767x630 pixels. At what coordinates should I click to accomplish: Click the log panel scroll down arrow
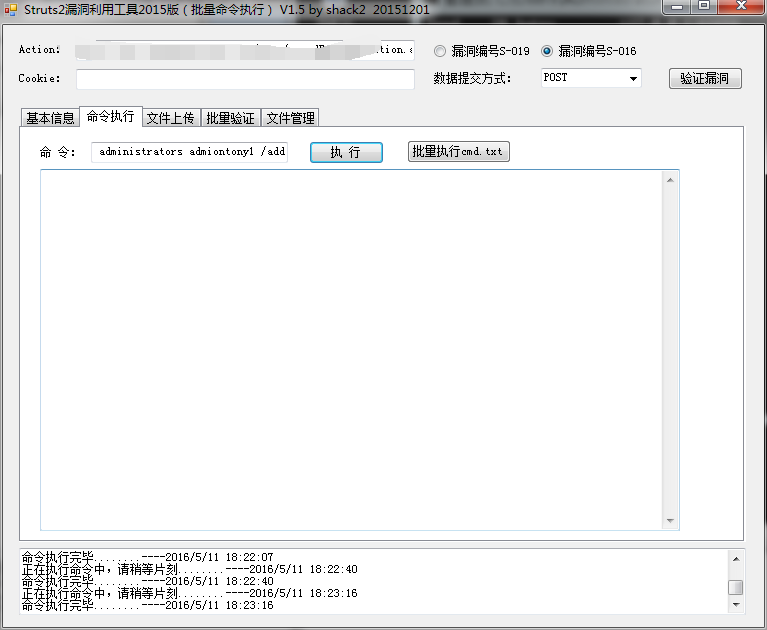tap(736, 605)
